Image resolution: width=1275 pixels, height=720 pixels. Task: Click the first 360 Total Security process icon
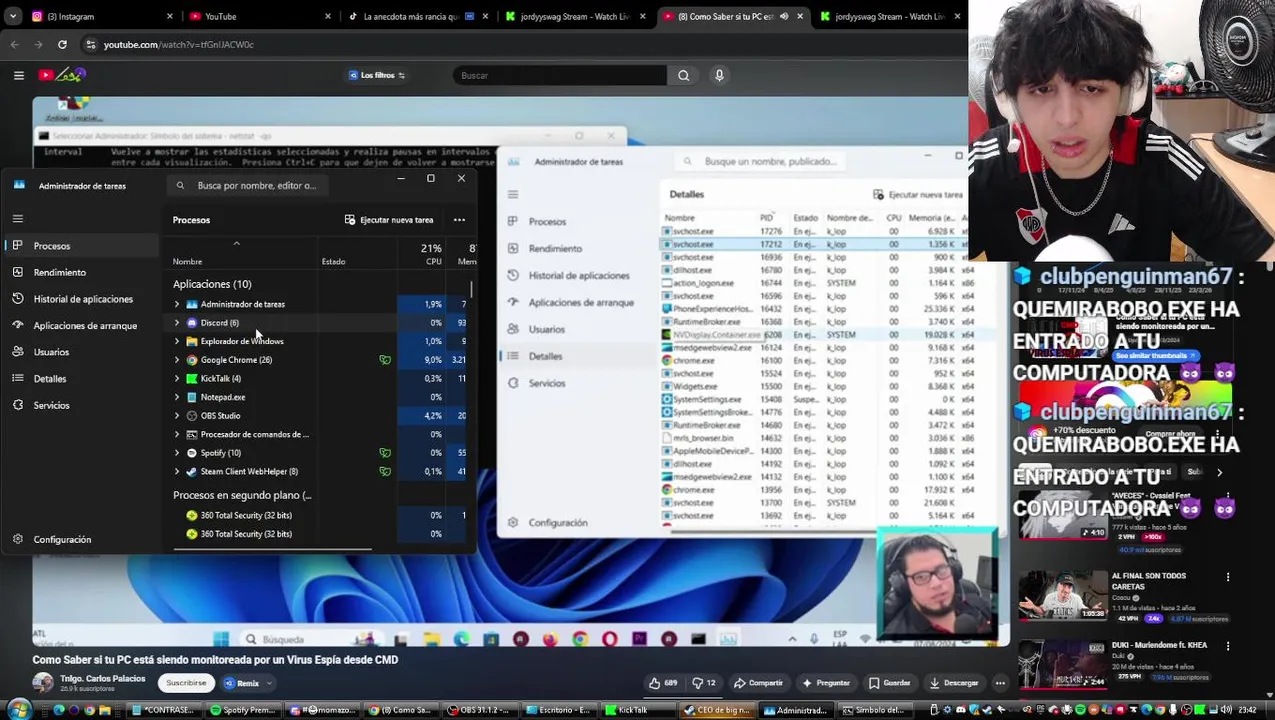192,515
